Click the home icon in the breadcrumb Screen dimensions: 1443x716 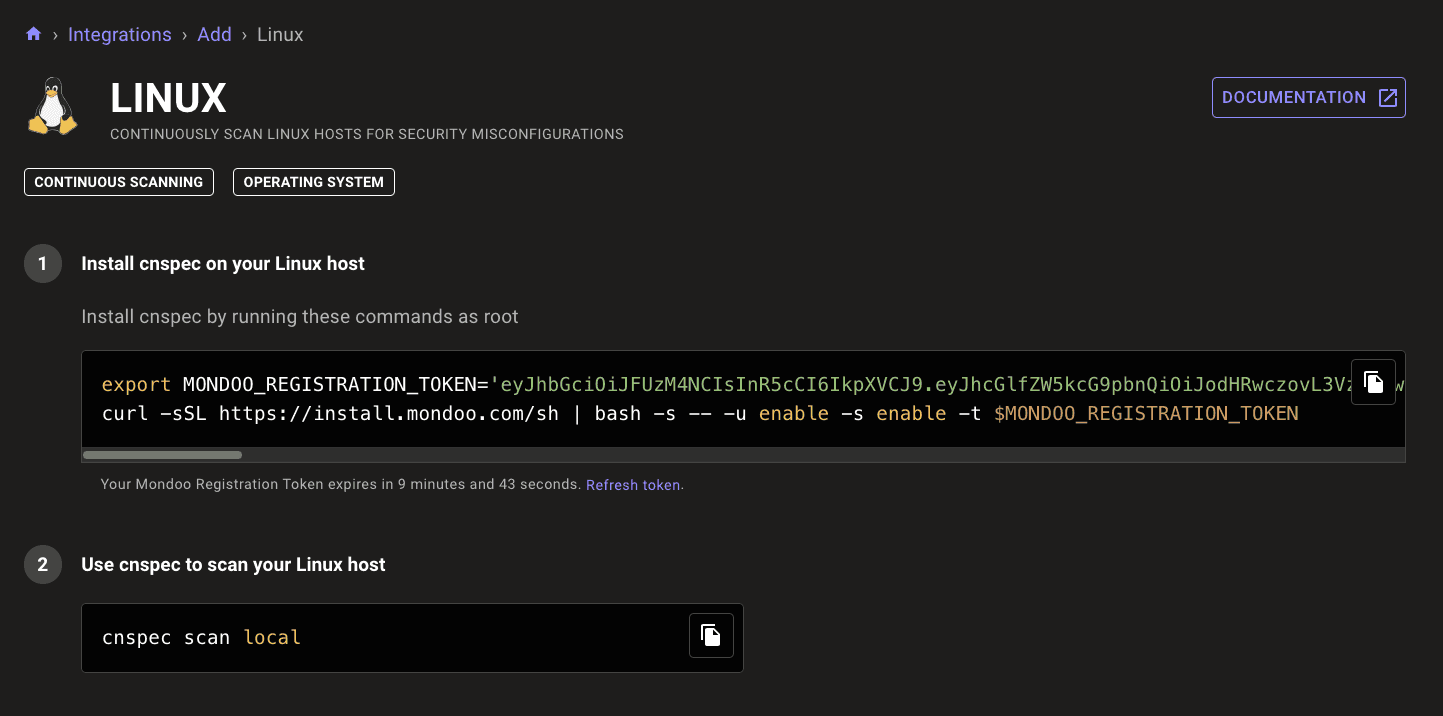click(x=33, y=33)
